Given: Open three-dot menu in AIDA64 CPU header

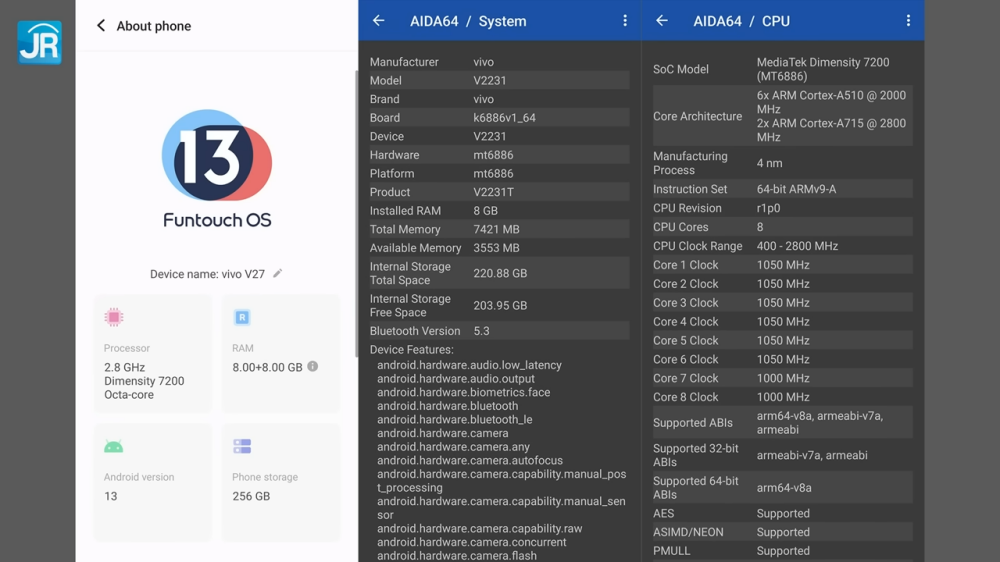Looking at the screenshot, I should pos(908,21).
